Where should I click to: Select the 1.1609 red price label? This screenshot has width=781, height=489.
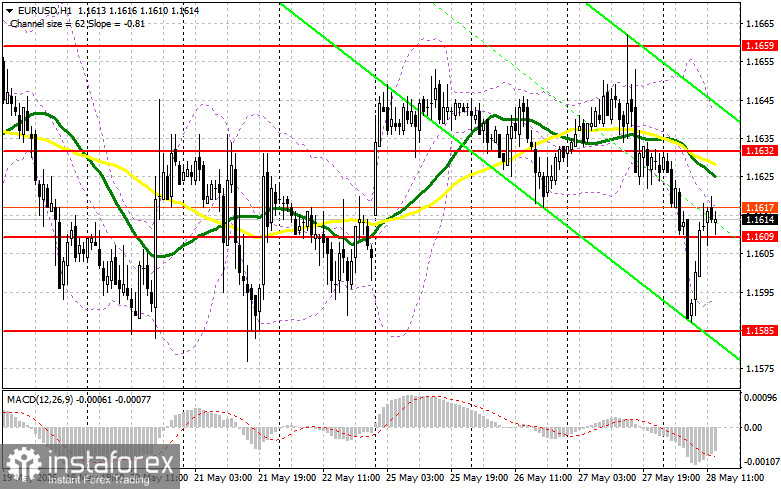click(x=760, y=237)
